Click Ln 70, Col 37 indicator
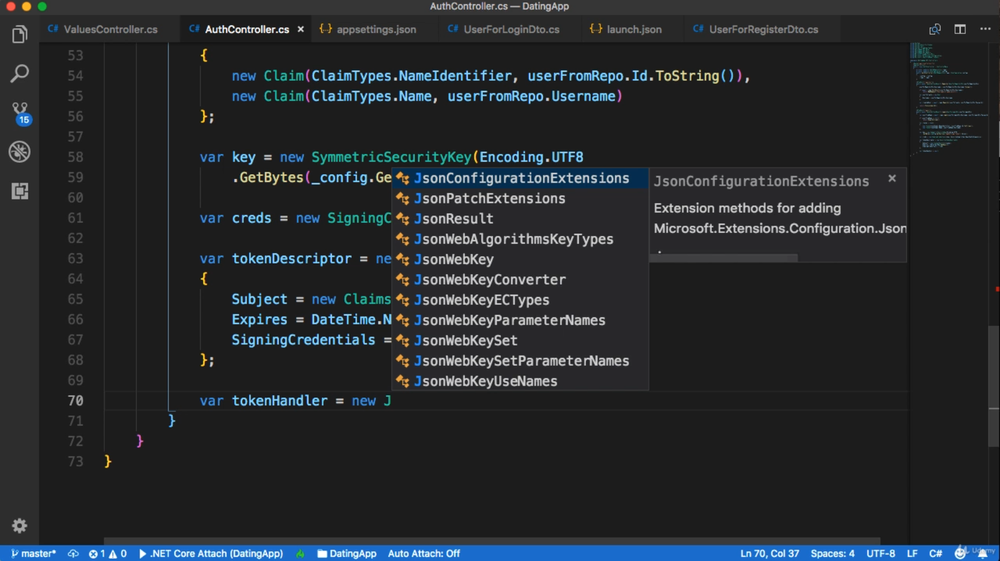Viewport: 1000px width, 561px height. click(769, 553)
